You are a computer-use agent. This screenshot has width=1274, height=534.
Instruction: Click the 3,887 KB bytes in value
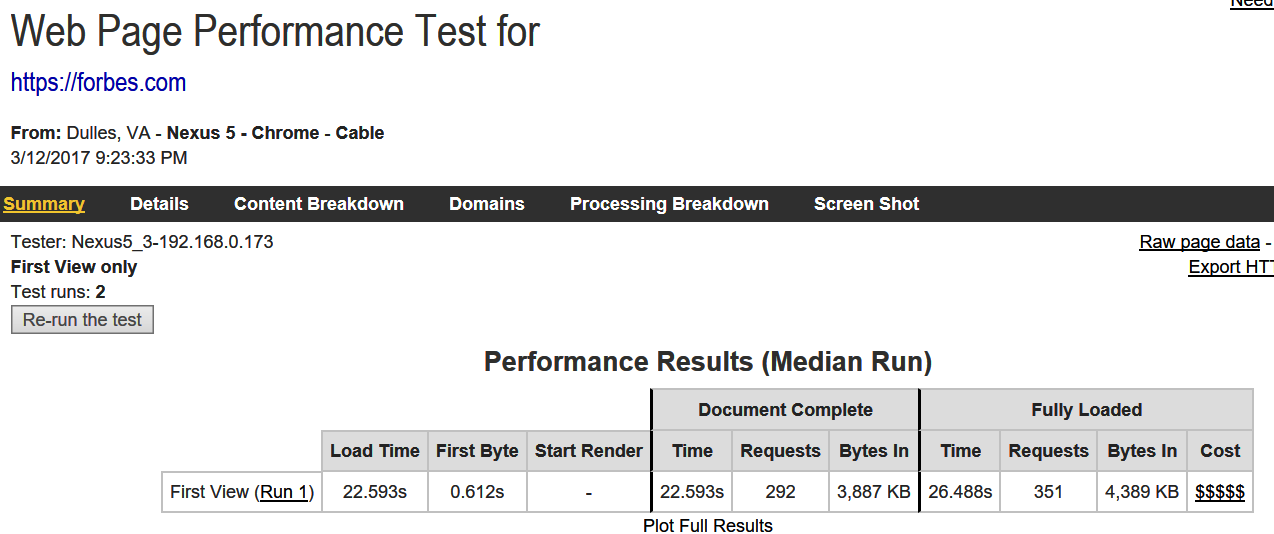tap(874, 492)
